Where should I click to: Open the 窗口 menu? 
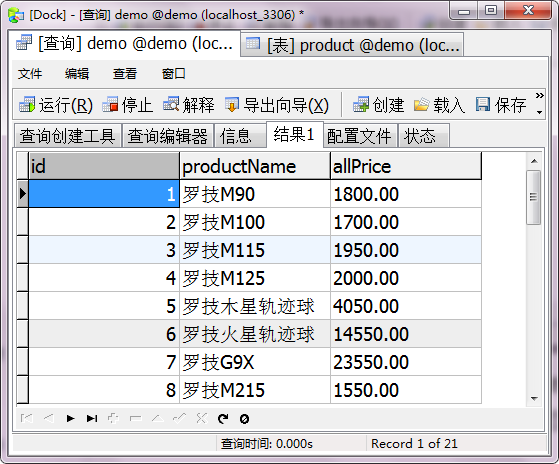pos(173,74)
